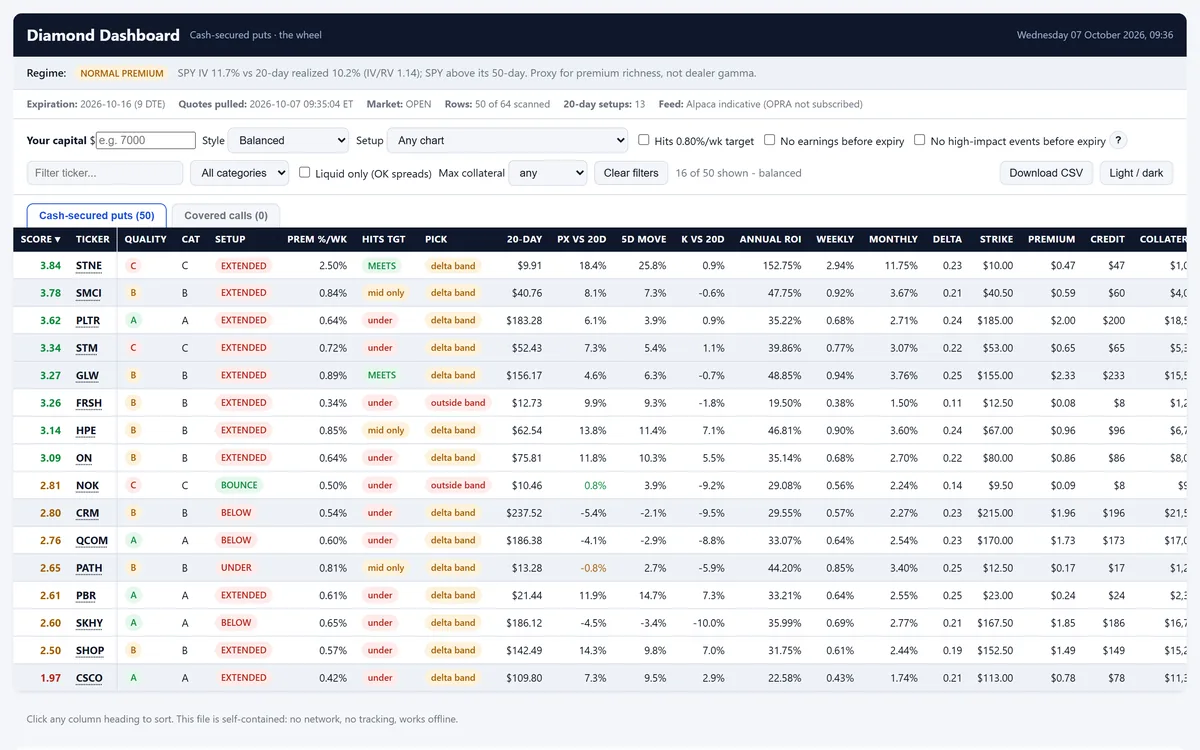
Task: Sort by STRIKE column header
Action: click(x=996, y=239)
